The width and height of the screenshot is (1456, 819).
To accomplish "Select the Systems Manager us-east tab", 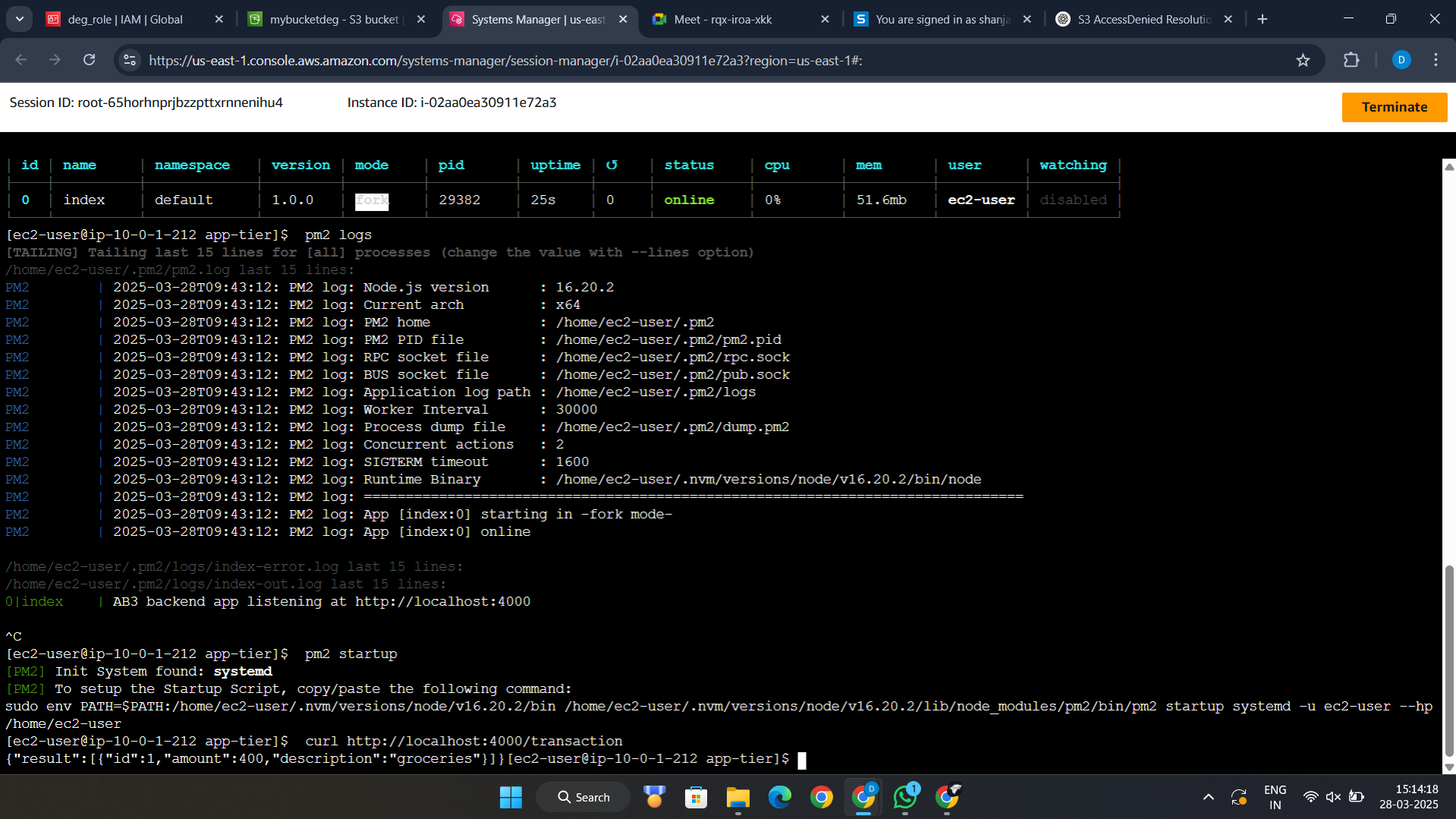I will coord(538,20).
